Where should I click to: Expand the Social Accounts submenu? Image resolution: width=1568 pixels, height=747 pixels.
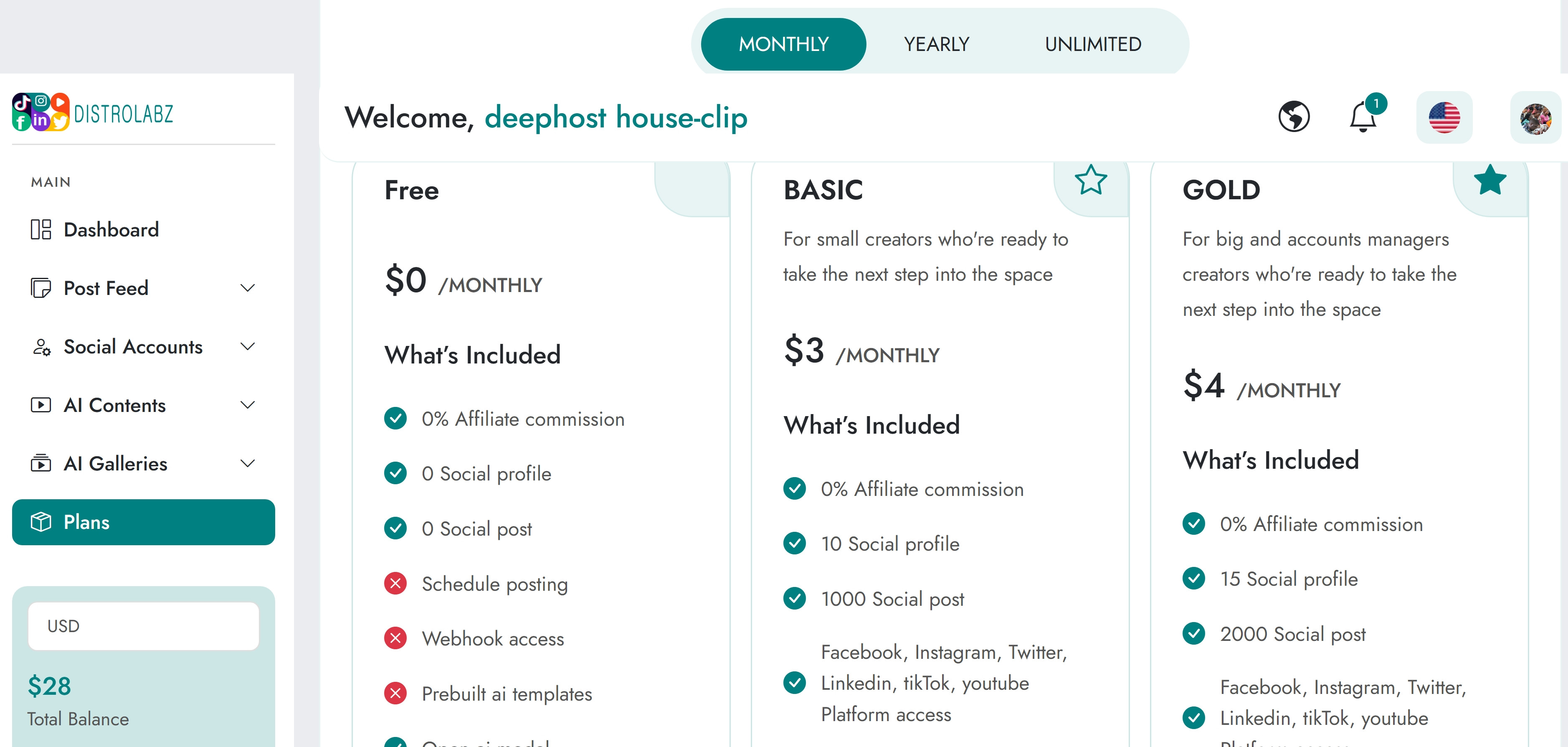pyautogui.click(x=247, y=346)
